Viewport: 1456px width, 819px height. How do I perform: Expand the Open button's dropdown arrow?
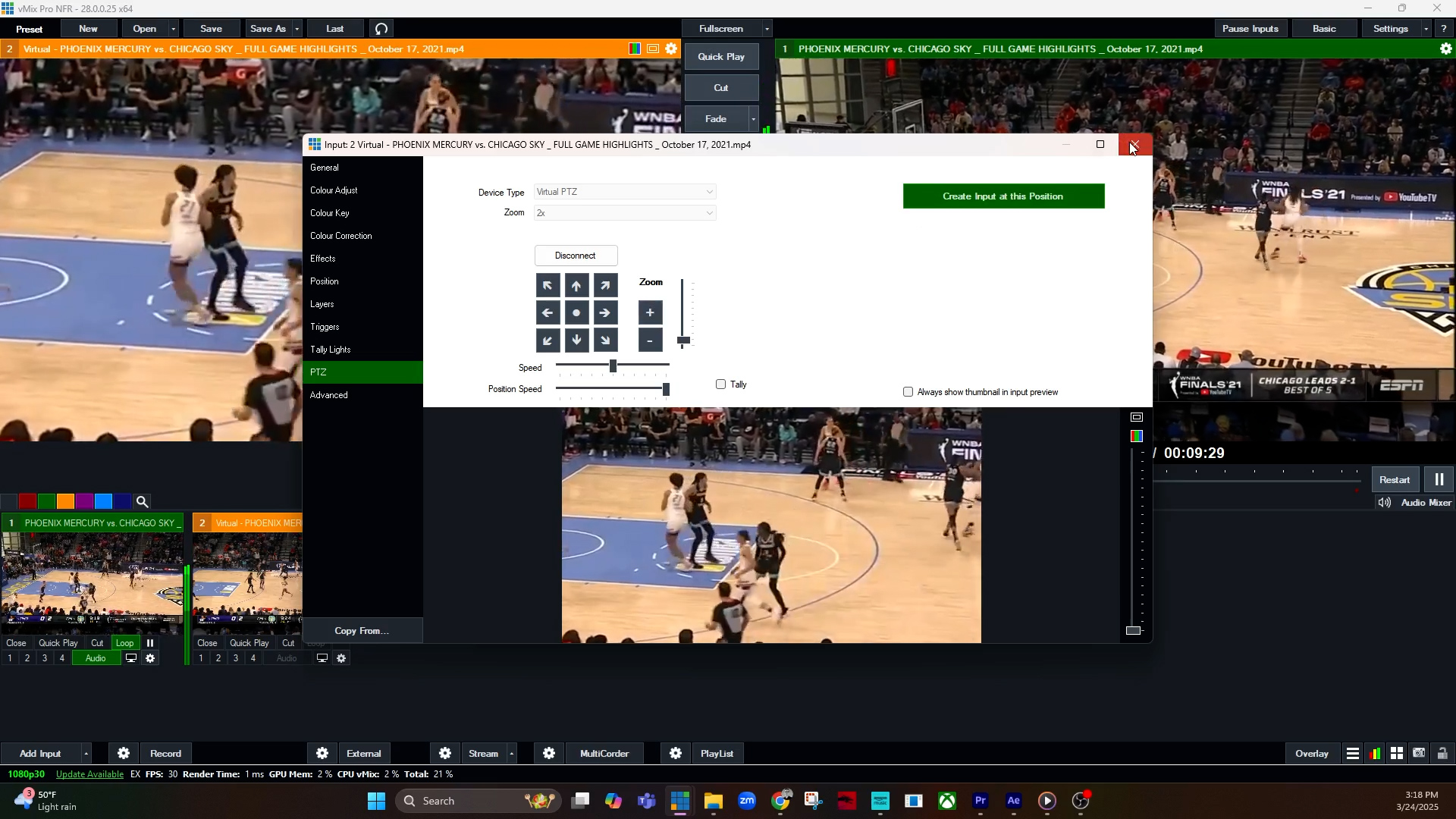pos(174,29)
